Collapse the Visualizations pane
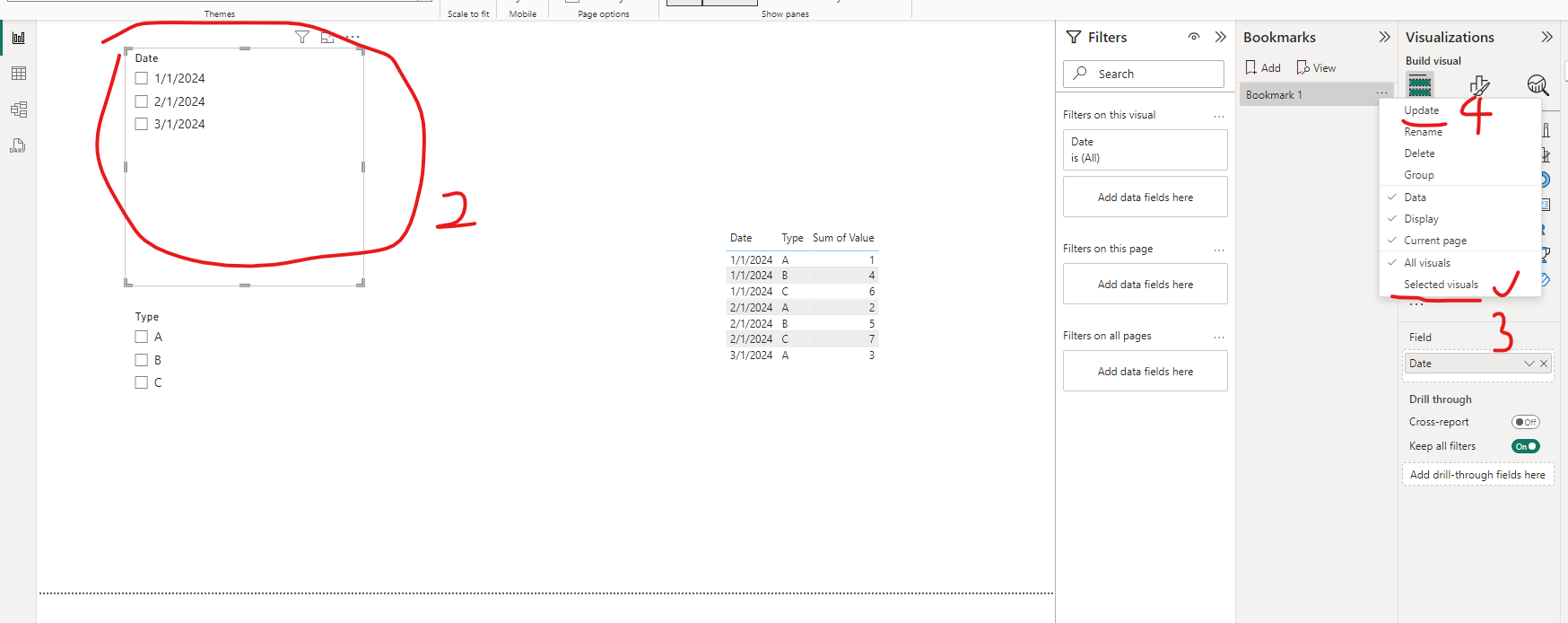 point(1546,37)
